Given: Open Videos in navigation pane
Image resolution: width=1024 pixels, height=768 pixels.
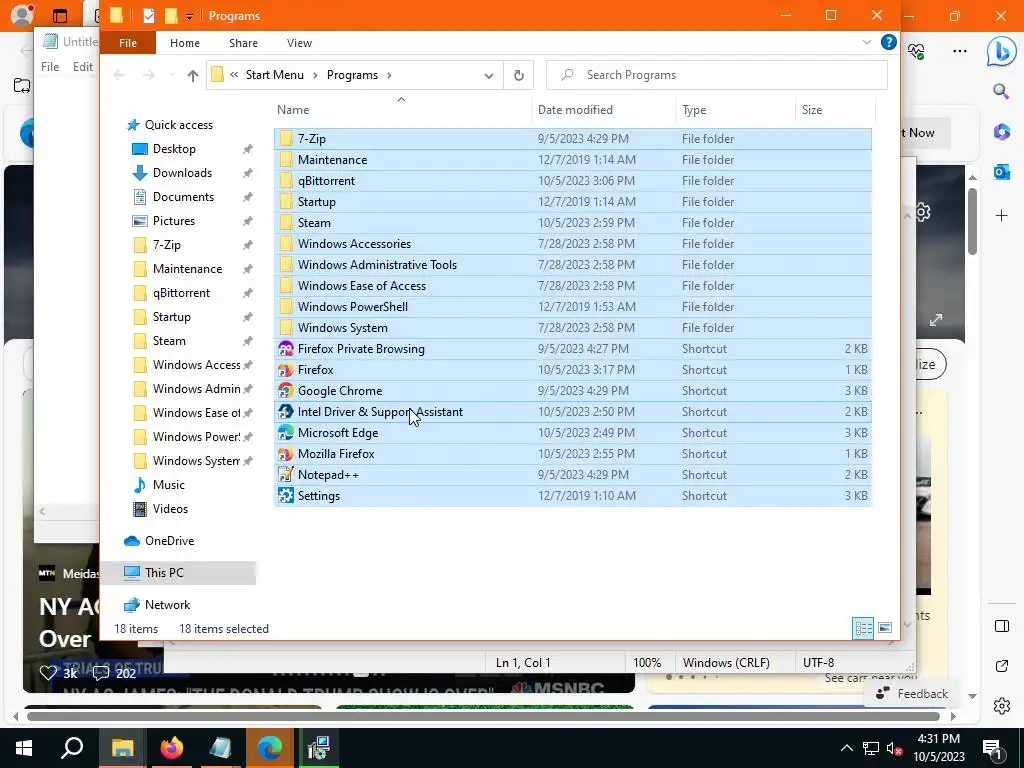Looking at the screenshot, I should coord(170,509).
